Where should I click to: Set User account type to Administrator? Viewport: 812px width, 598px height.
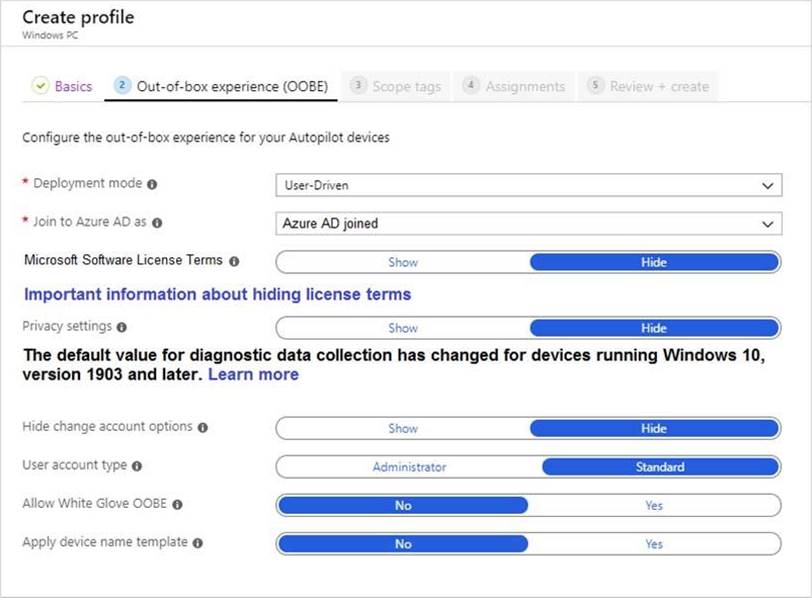[x=409, y=467]
